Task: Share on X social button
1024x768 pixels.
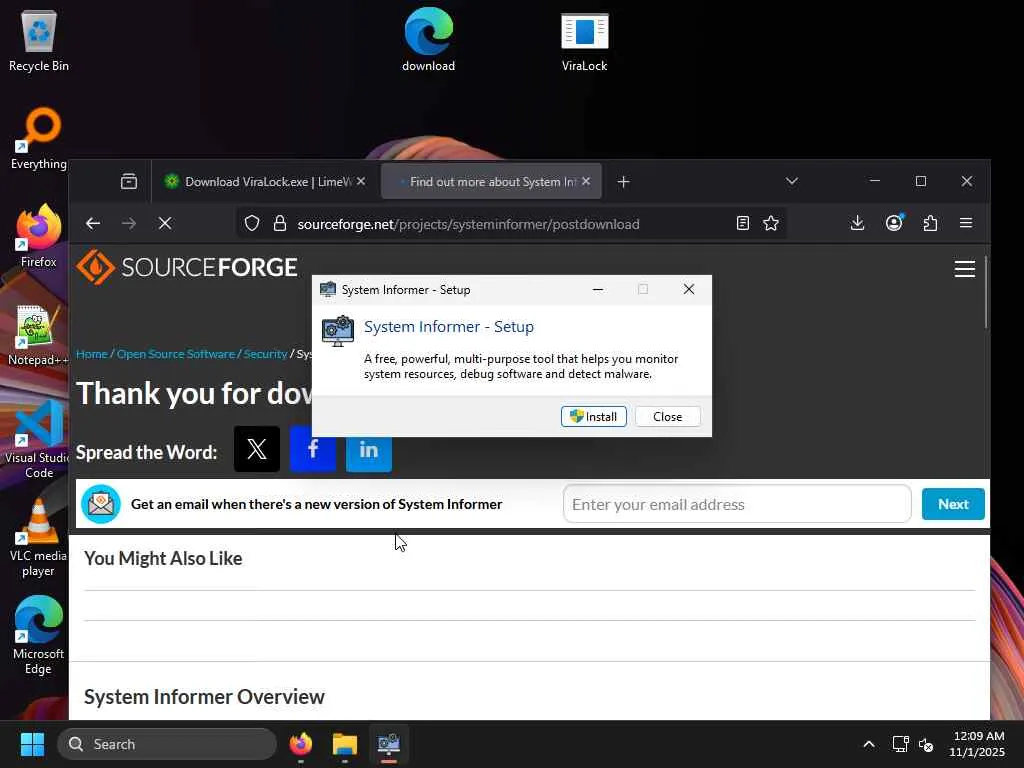Action: click(x=257, y=449)
